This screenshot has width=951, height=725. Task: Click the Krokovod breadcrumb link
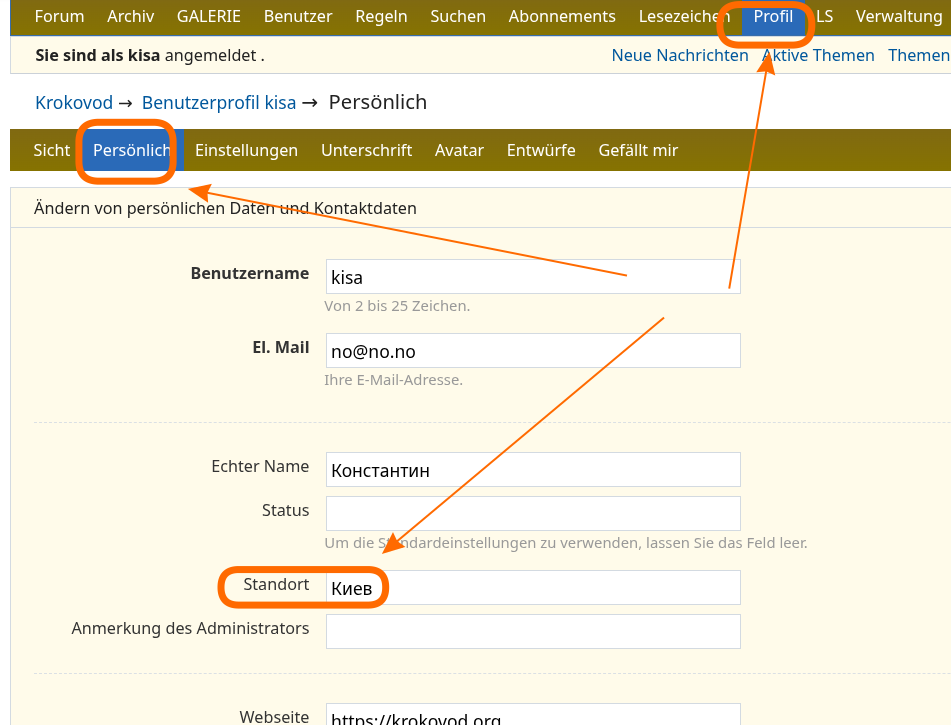click(x=74, y=103)
